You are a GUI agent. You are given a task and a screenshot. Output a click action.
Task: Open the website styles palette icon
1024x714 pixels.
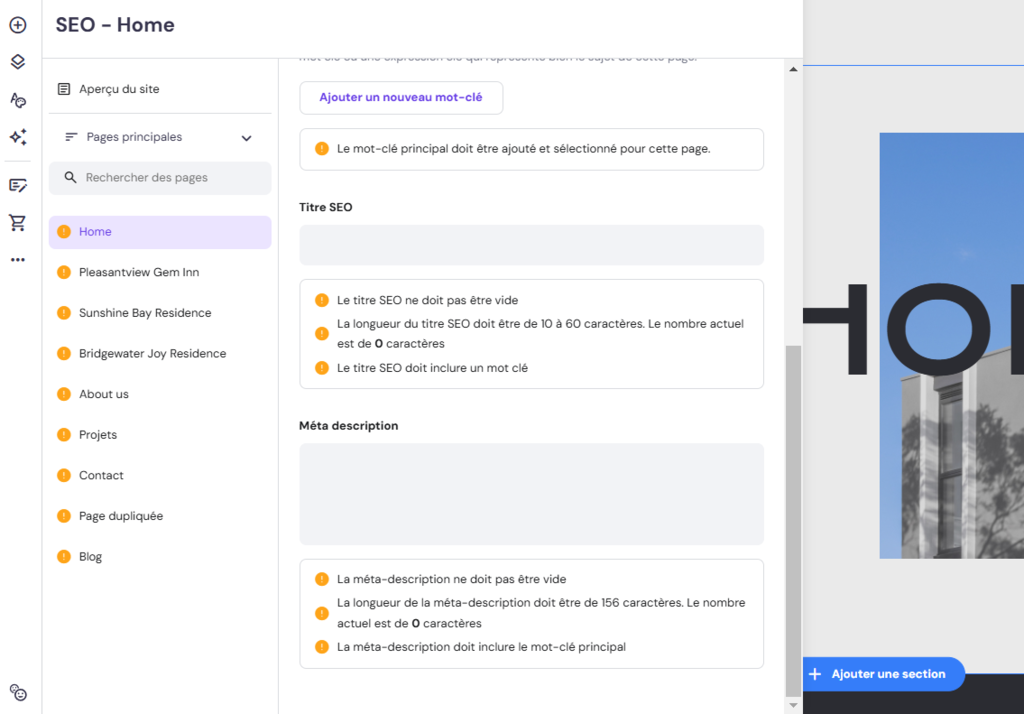pyautogui.click(x=17, y=99)
